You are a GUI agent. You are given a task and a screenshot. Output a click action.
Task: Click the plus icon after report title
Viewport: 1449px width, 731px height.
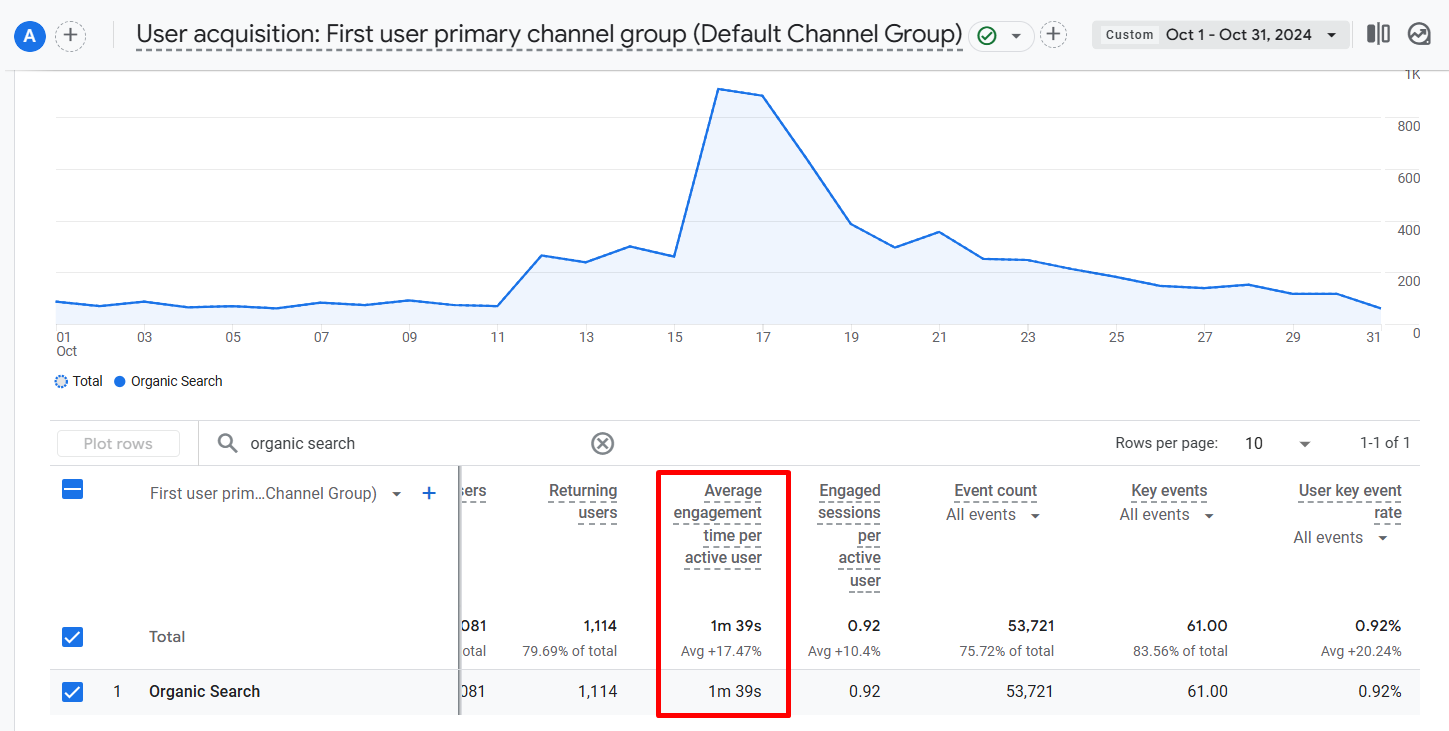coord(1053,35)
